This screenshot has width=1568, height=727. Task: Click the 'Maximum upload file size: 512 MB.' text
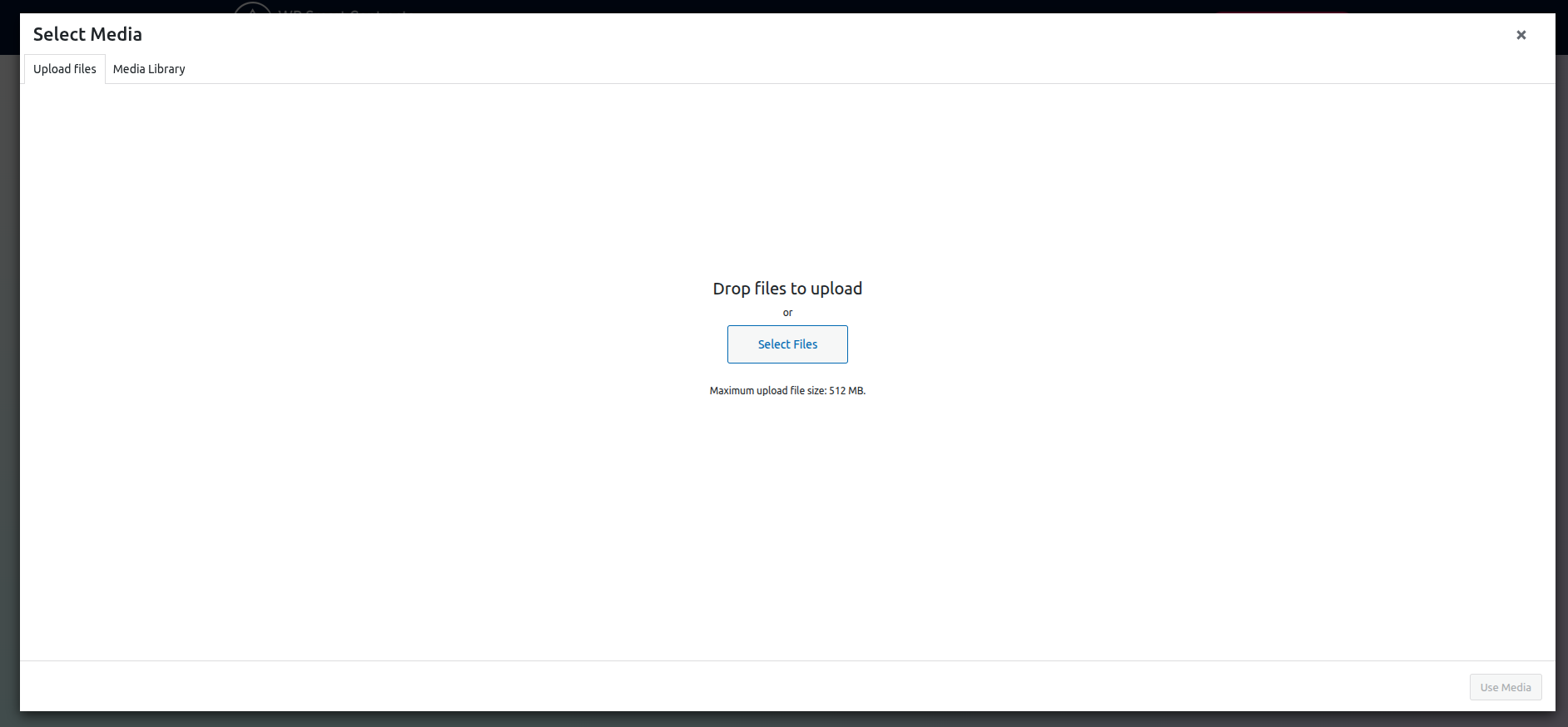tap(787, 390)
